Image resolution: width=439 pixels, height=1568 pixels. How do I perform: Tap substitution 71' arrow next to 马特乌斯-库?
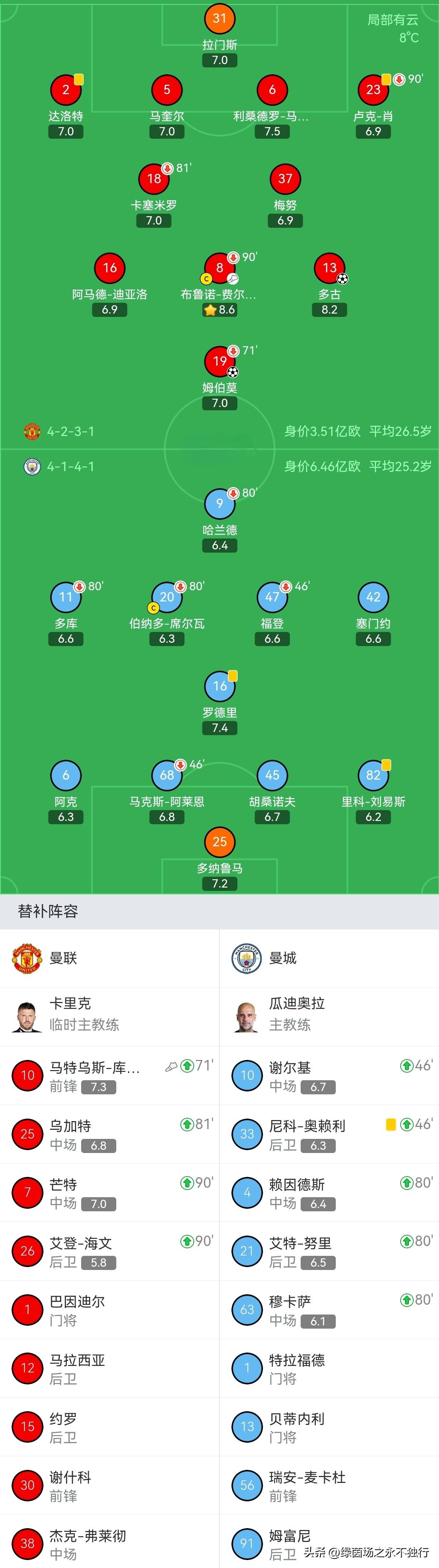tap(187, 1066)
